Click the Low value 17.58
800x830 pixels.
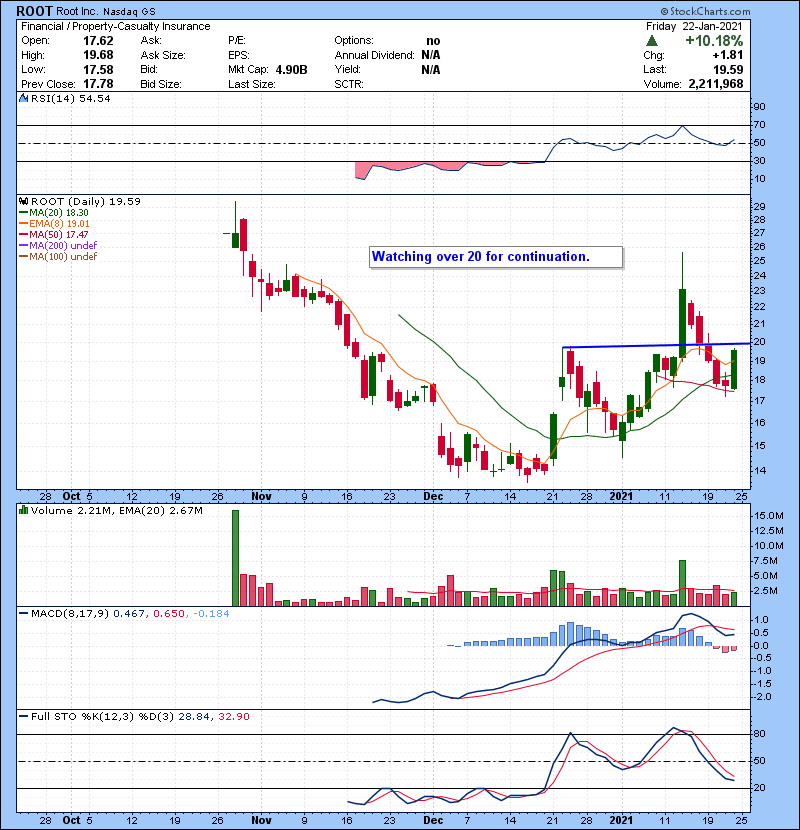(98, 69)
